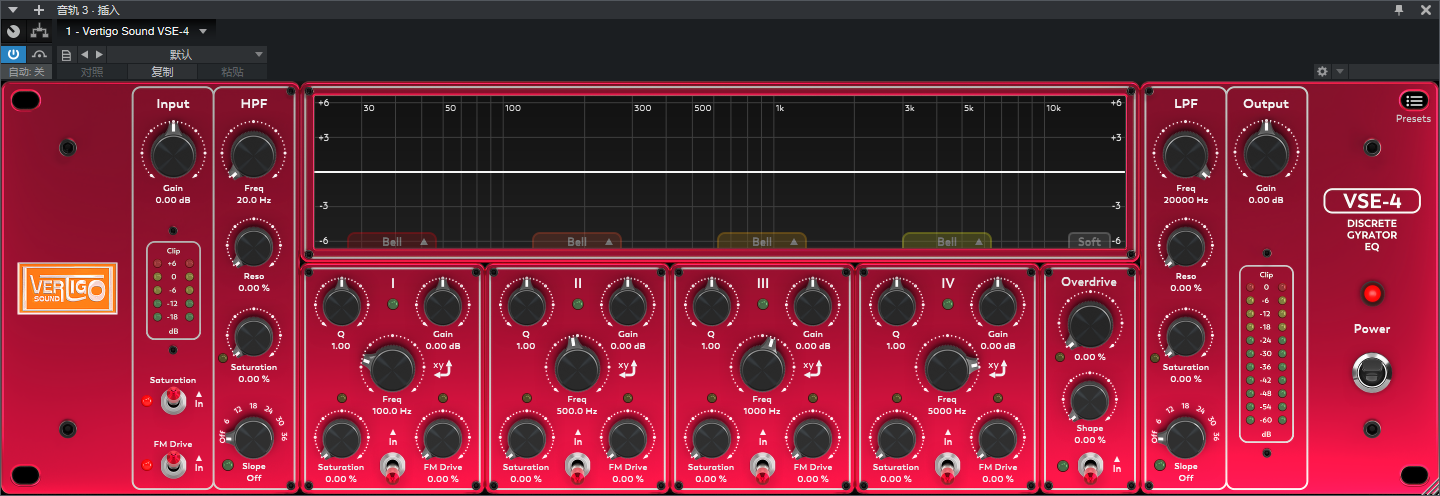Flip the Input Saturation In switch
Screen dimensions: 1440x496
click(x=175, y=401)
